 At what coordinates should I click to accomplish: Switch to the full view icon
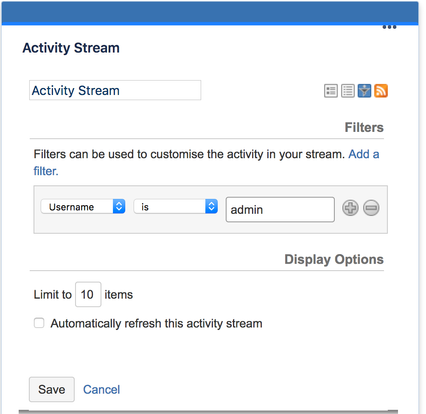pyautogui.click(x=331, y=91)
